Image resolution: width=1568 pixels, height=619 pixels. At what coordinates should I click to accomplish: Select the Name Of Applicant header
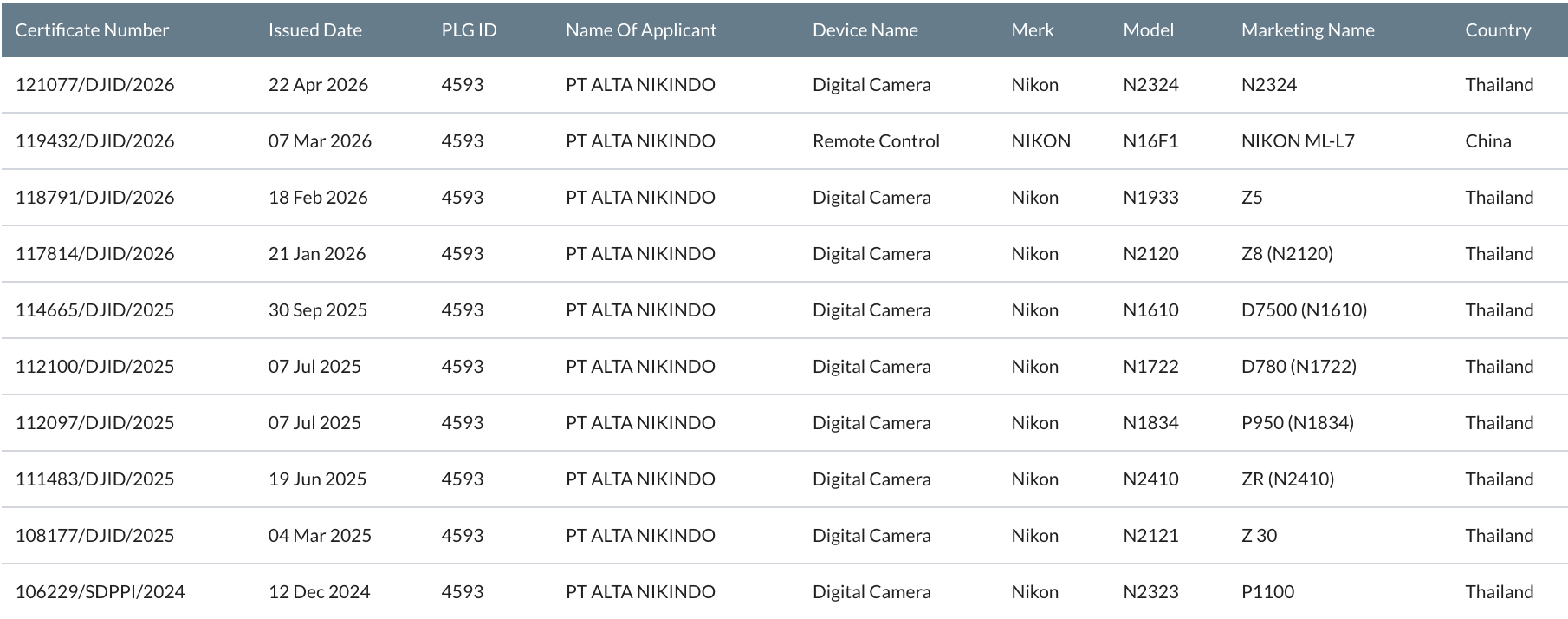(x=640, y=30)
